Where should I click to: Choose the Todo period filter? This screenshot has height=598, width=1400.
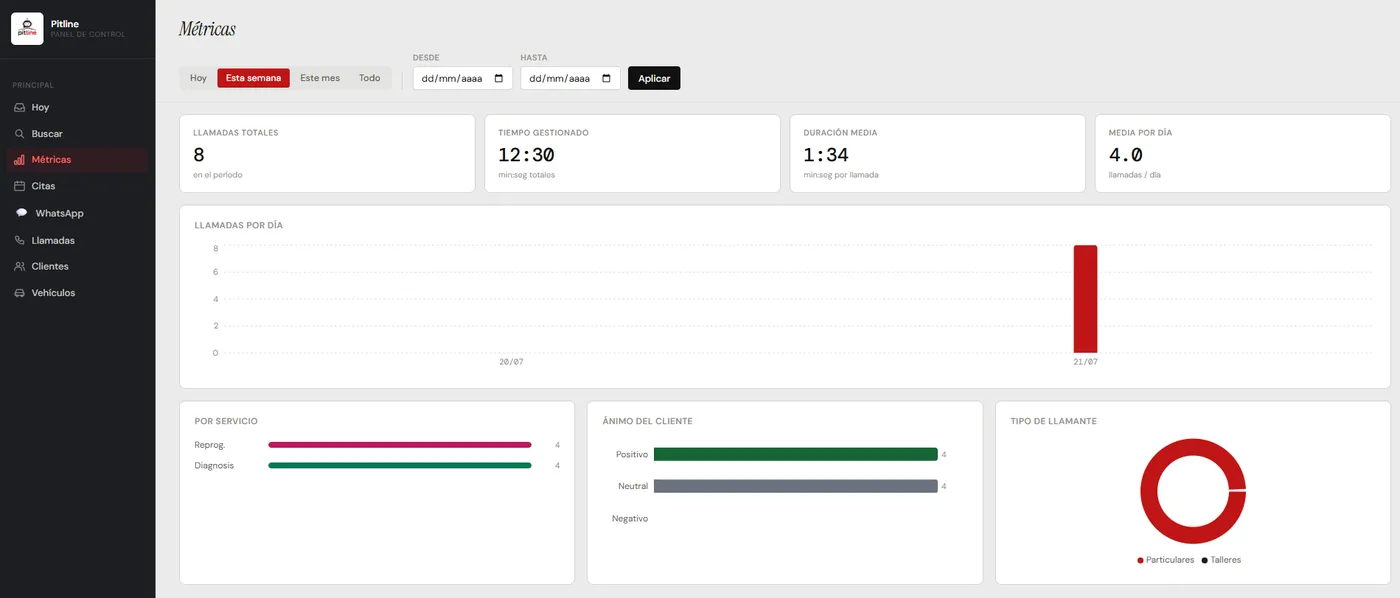click(370, 78)
